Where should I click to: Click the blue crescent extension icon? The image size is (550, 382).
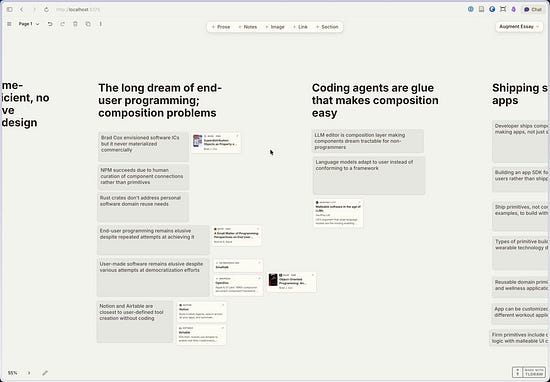(x=492, y=9)
